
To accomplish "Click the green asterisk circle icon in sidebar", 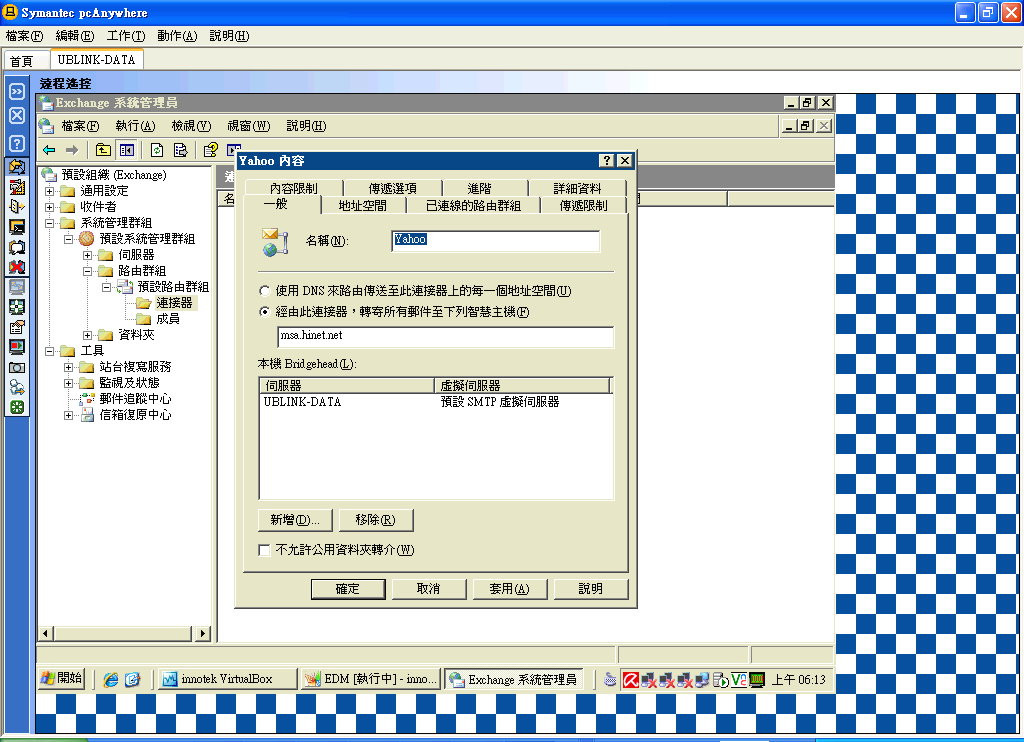I will 17,408.
